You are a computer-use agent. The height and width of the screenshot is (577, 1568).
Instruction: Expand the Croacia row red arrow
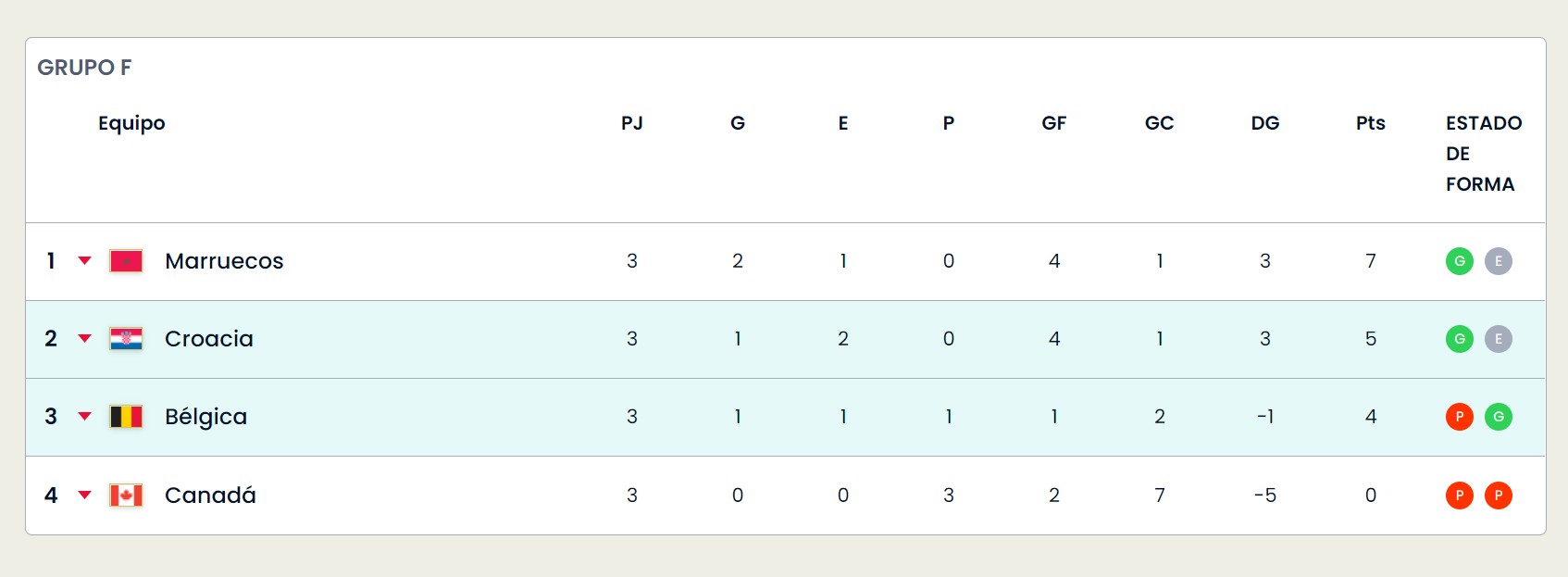point(84,339)
